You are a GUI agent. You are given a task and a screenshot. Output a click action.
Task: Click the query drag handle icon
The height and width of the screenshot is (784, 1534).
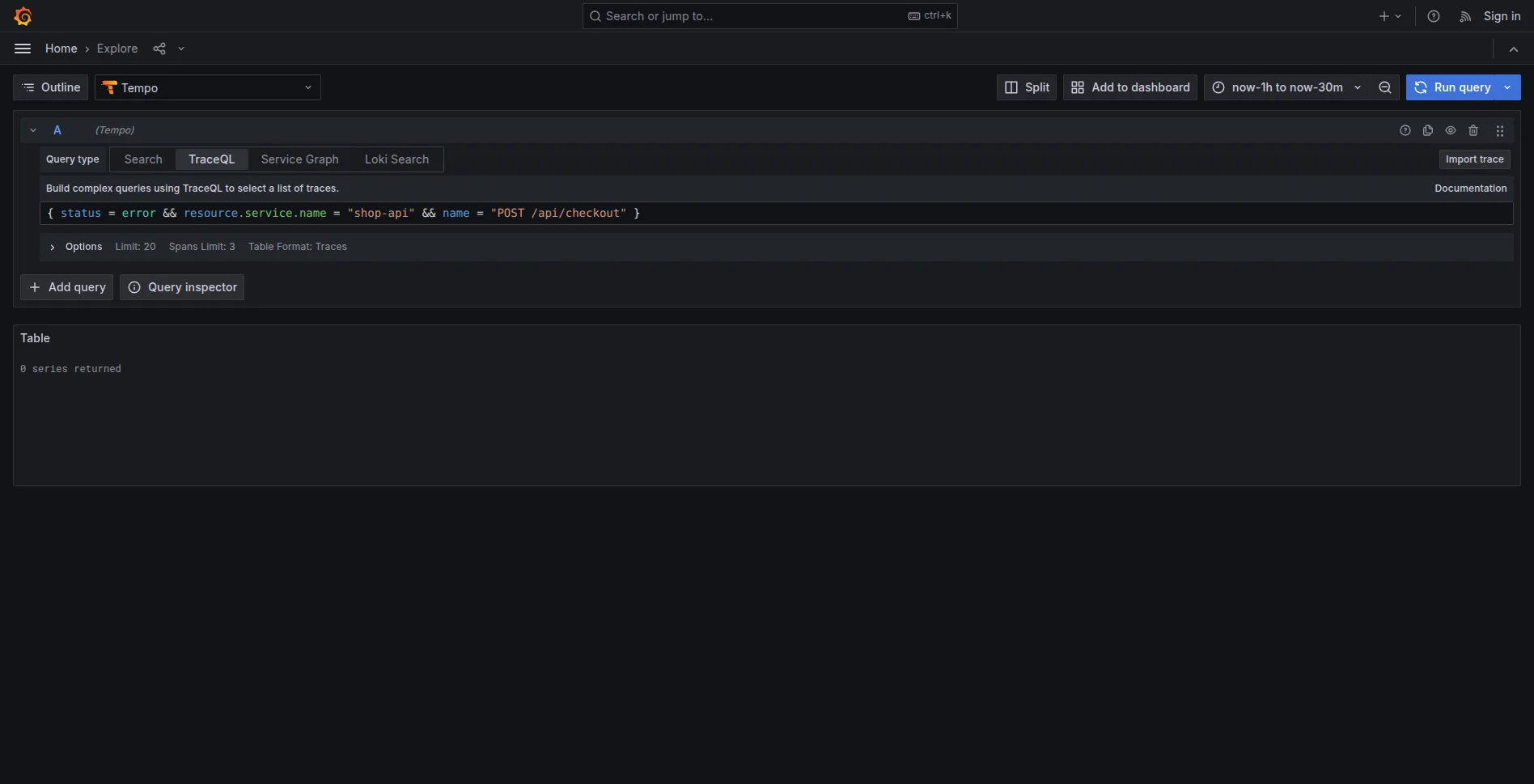coord(1500,130)
